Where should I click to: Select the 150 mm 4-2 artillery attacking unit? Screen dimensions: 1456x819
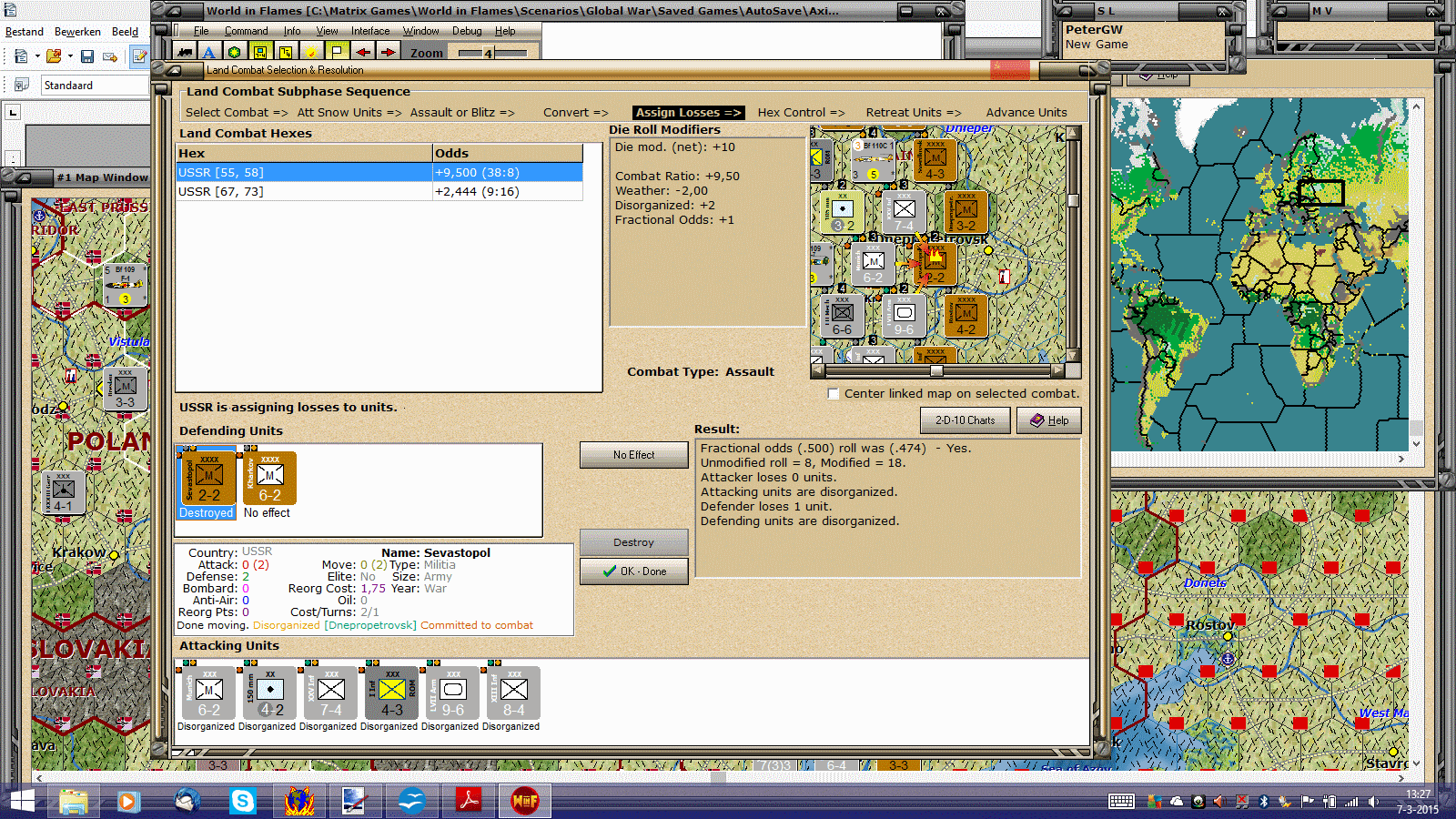269,693
